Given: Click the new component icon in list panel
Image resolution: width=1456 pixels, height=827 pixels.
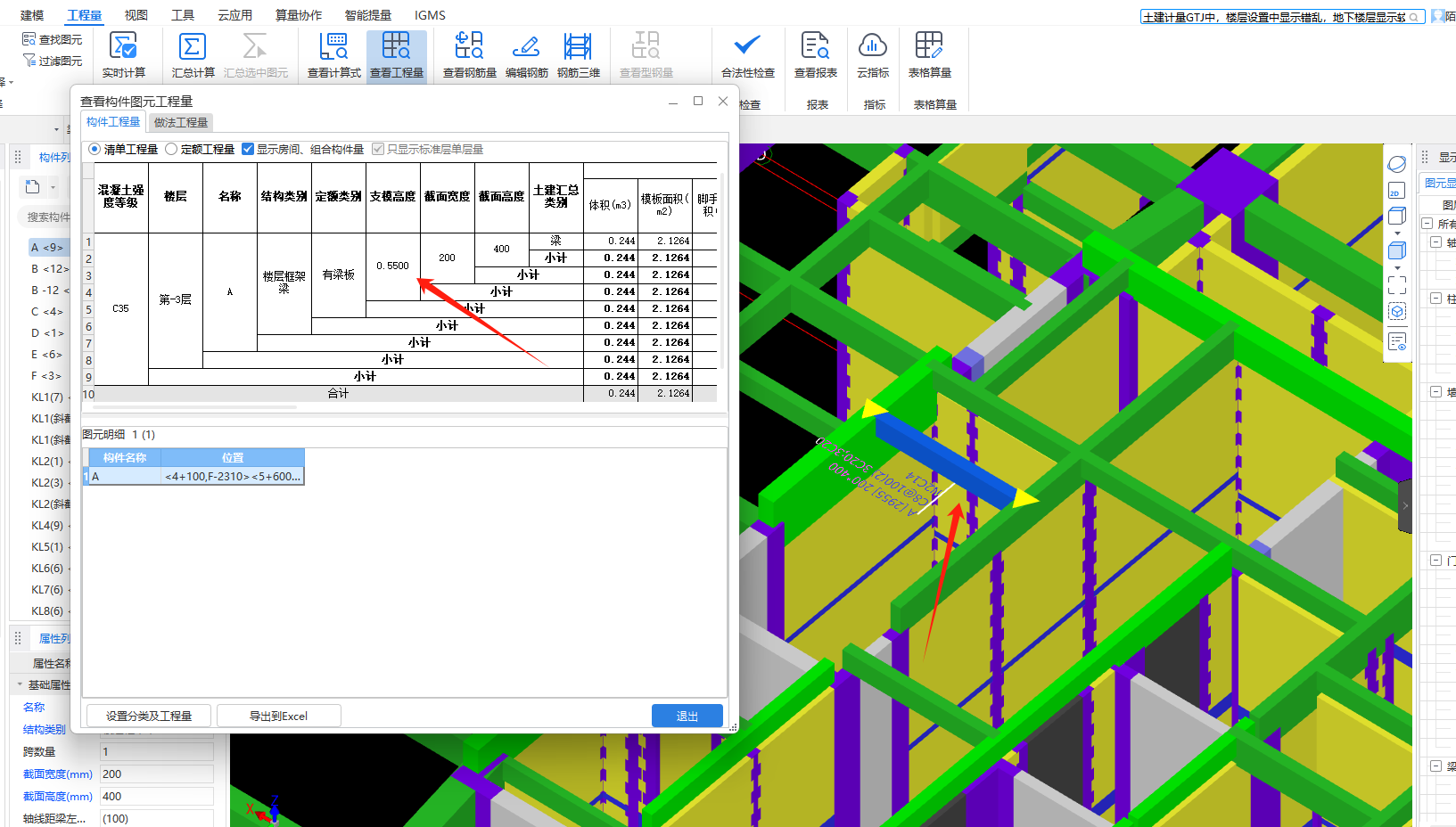Looking at the screenshot, I should pos(33,186).
